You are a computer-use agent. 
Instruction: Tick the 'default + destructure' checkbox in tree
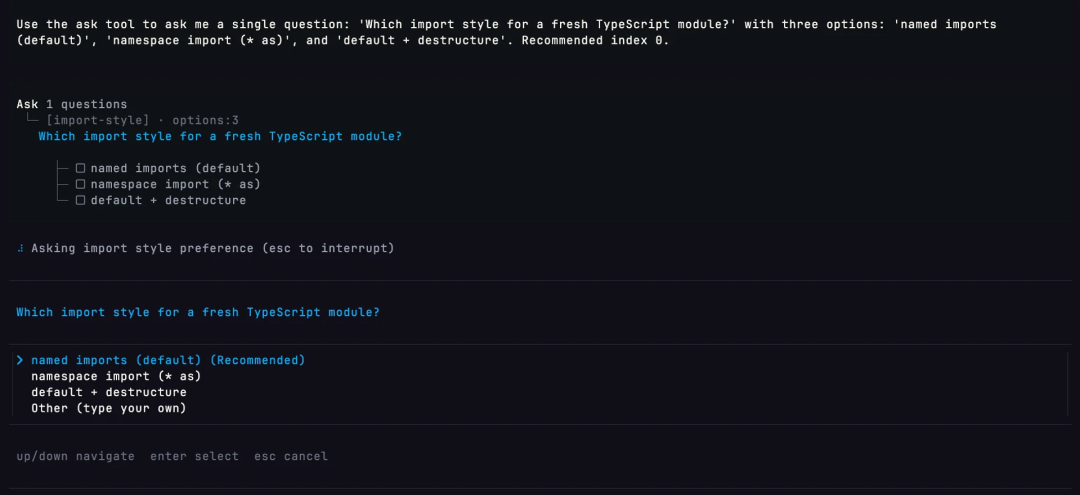click(80, 201)
